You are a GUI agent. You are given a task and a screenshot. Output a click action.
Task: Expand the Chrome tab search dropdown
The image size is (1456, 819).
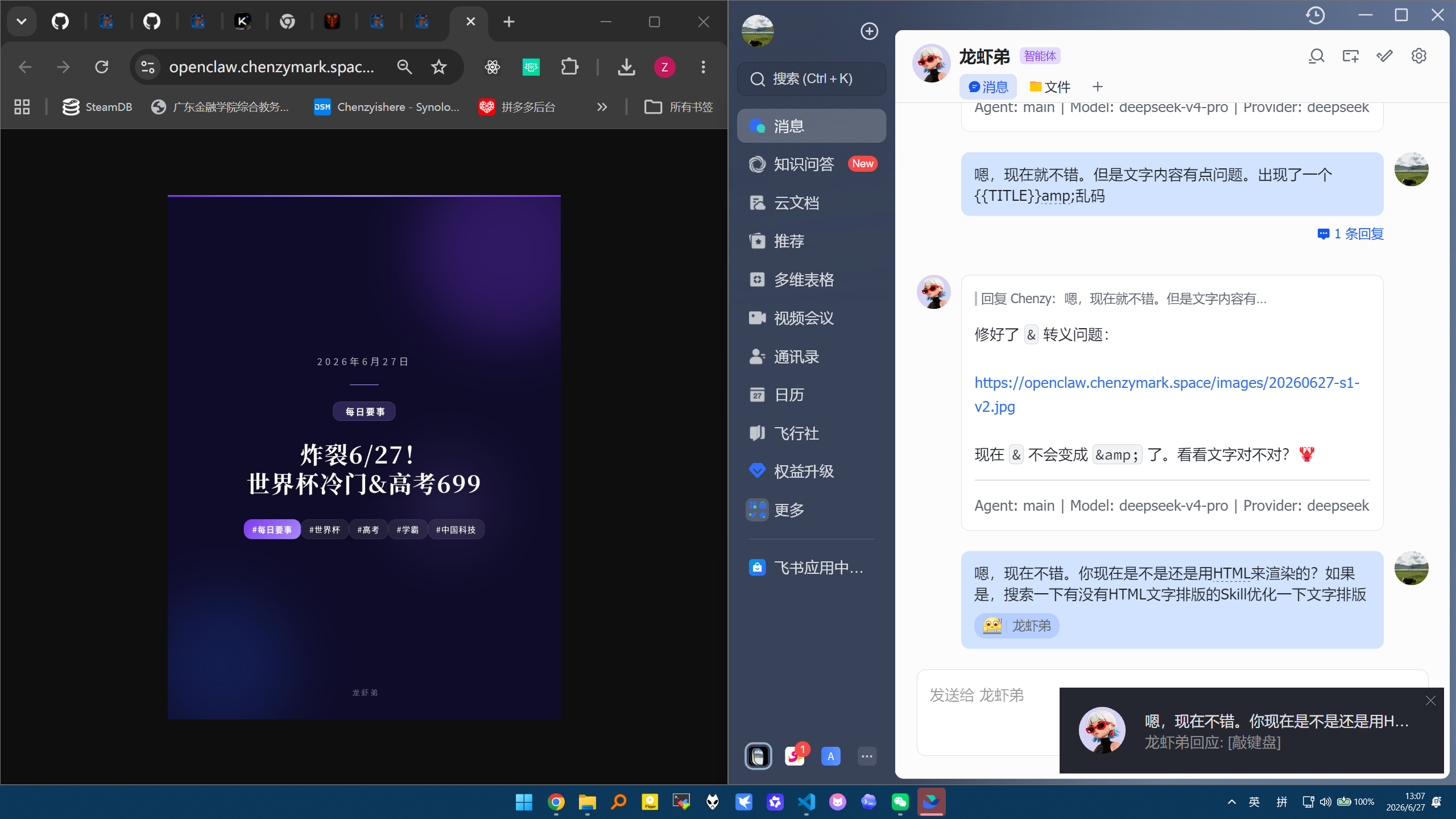point(22,22)
